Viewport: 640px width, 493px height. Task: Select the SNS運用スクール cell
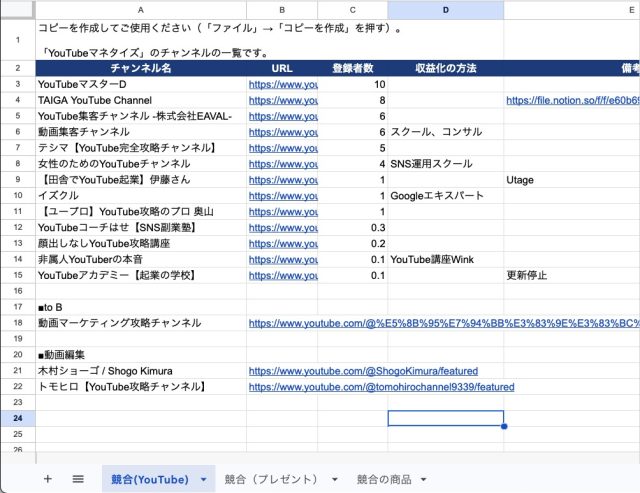[445, 164]
